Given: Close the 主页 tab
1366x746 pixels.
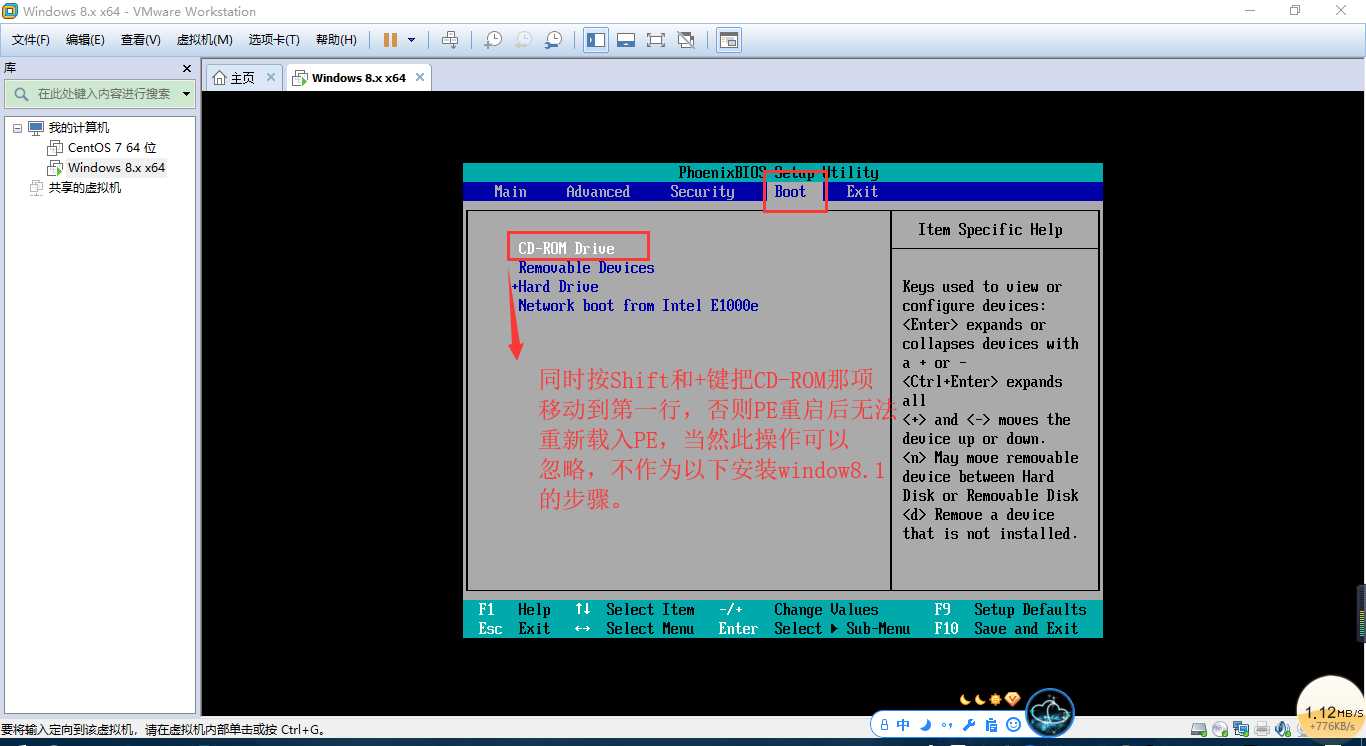Looking at the screenshot, I should [270, 77].
